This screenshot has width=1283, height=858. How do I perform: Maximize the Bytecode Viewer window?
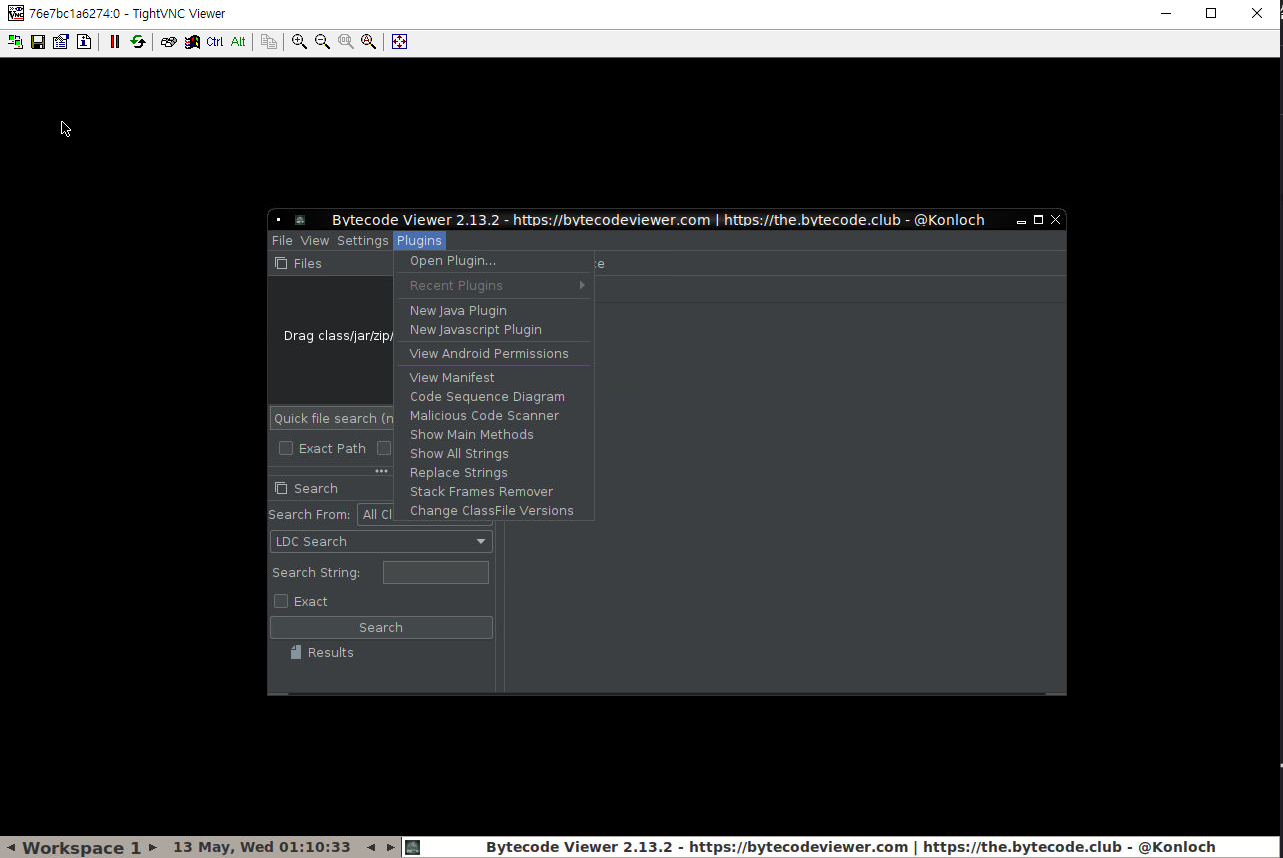[x=1038, y=220]
